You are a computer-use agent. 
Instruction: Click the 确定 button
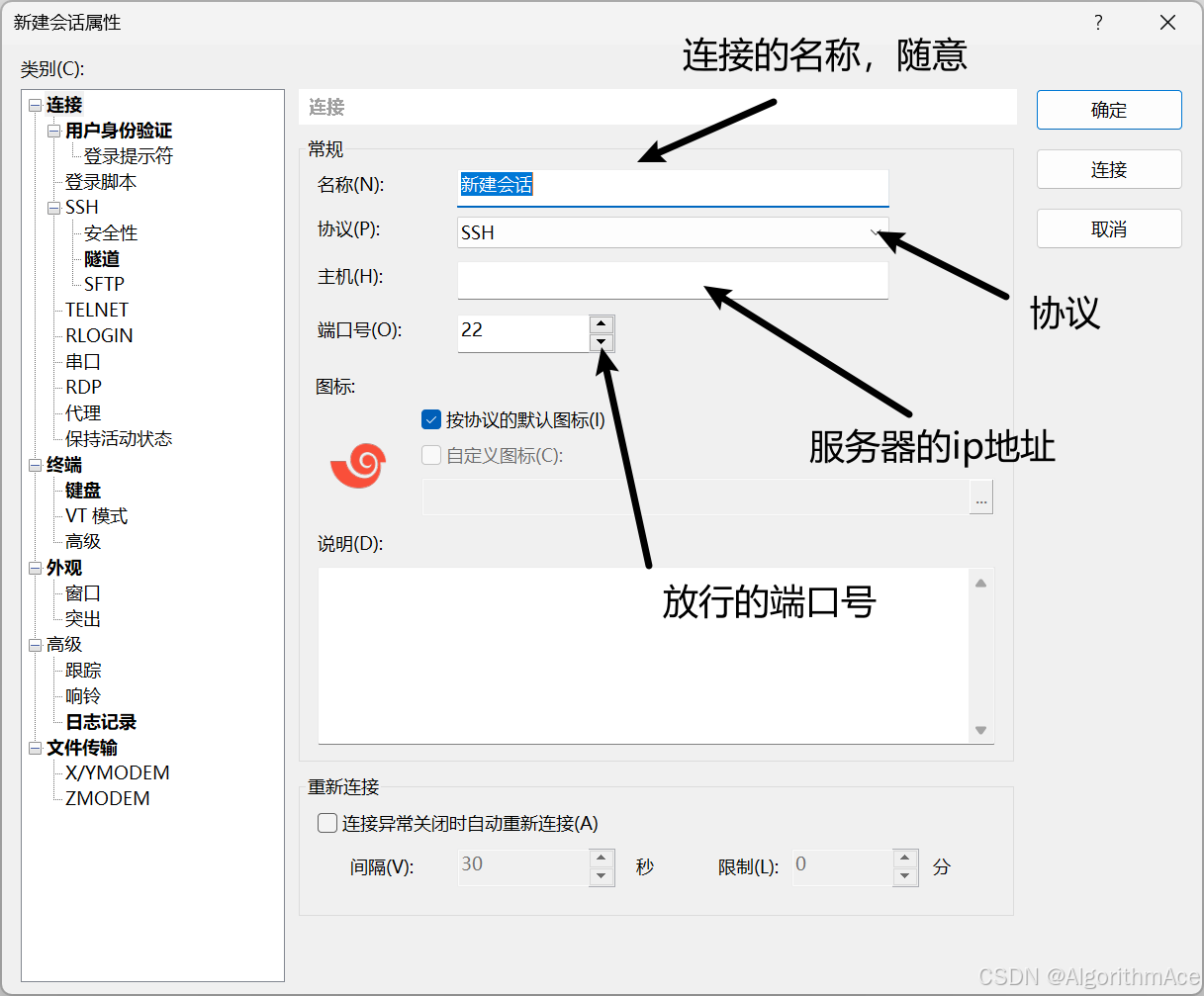[1109, 110]
